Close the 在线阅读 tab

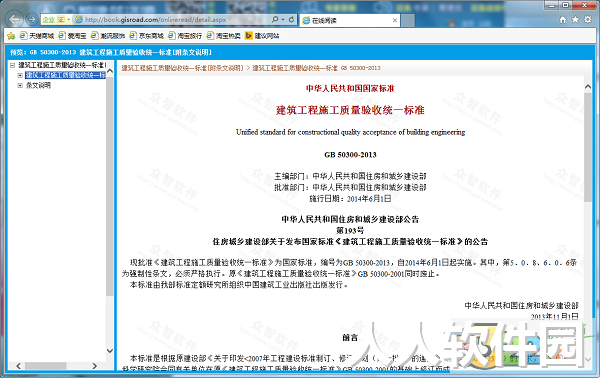pyautogui.click(x=395, y=21)
